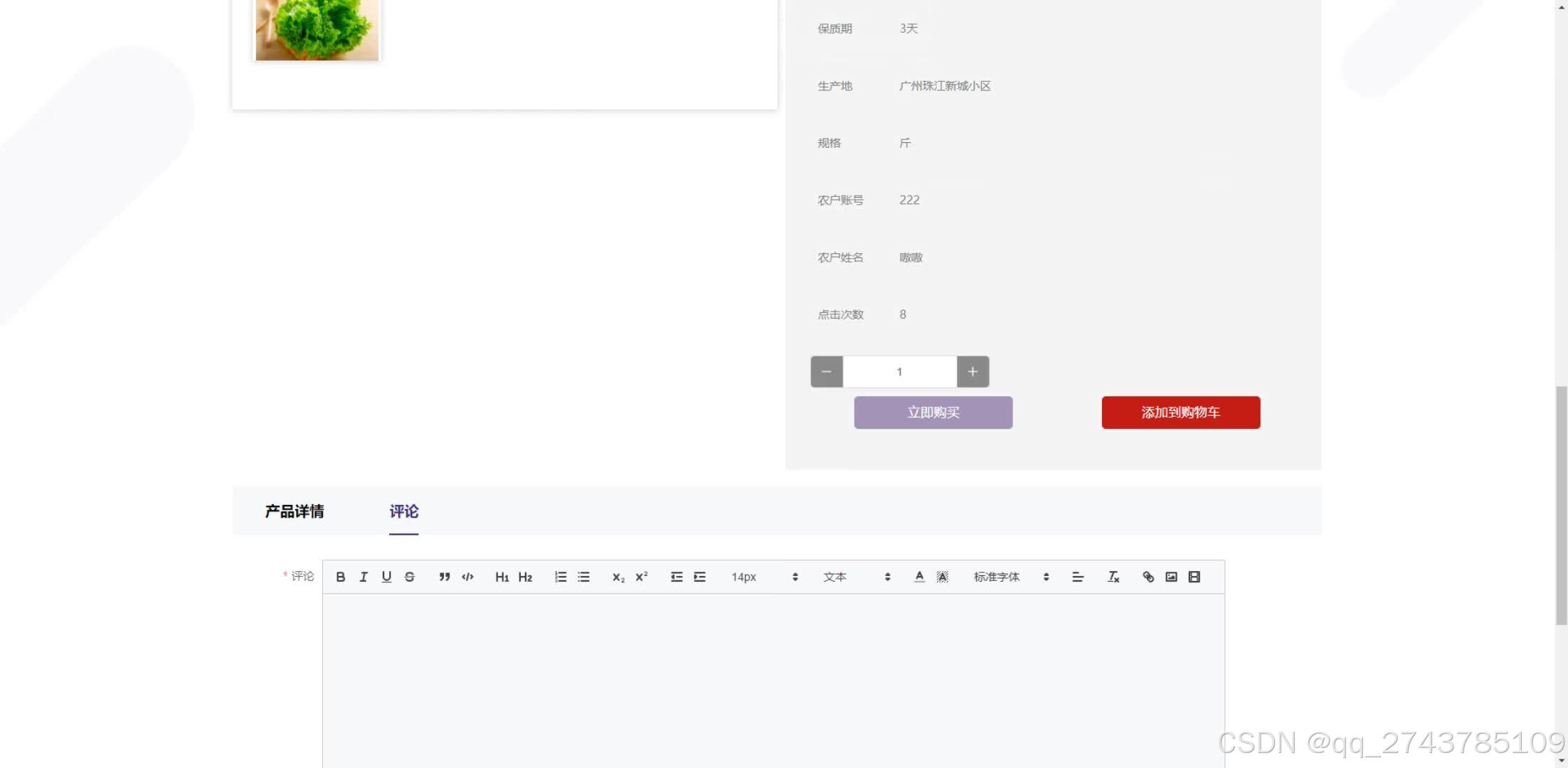Image resolution: width=1568 pixels, height=768 pixels.
Task: Open the 文本 heading style dropdown
Action: pyautogui.click(x=857, y=577)
